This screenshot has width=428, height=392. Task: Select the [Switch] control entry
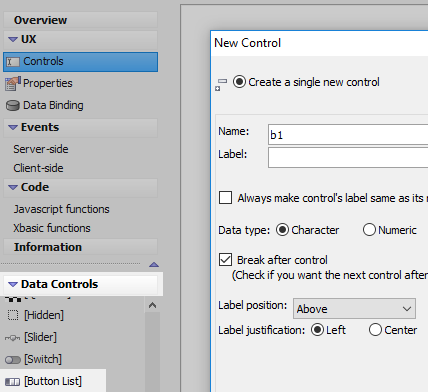(43, 359)
